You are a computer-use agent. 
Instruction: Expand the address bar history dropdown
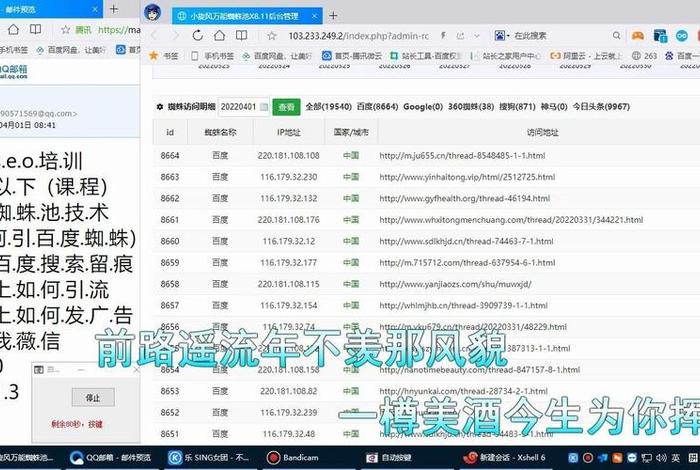coord(477,36)
